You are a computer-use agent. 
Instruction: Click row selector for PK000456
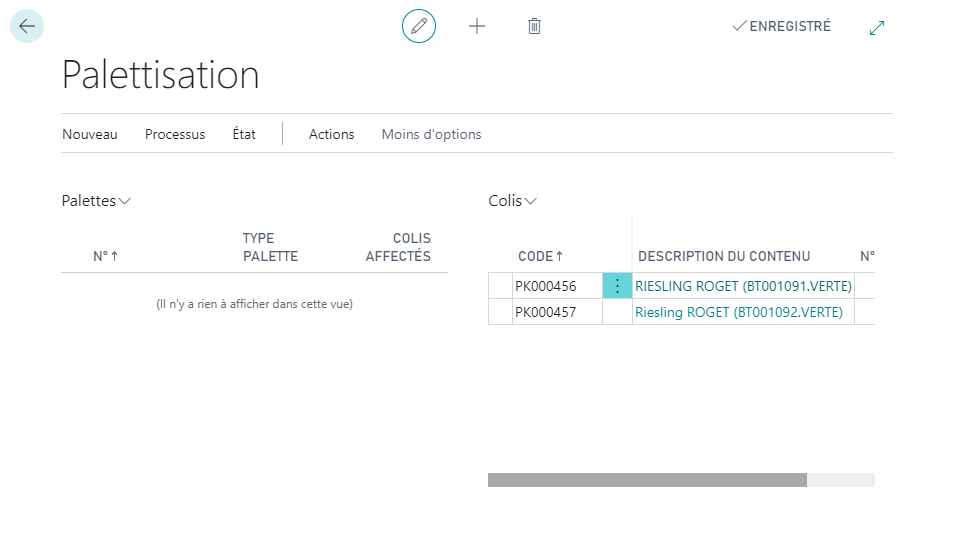500,286
